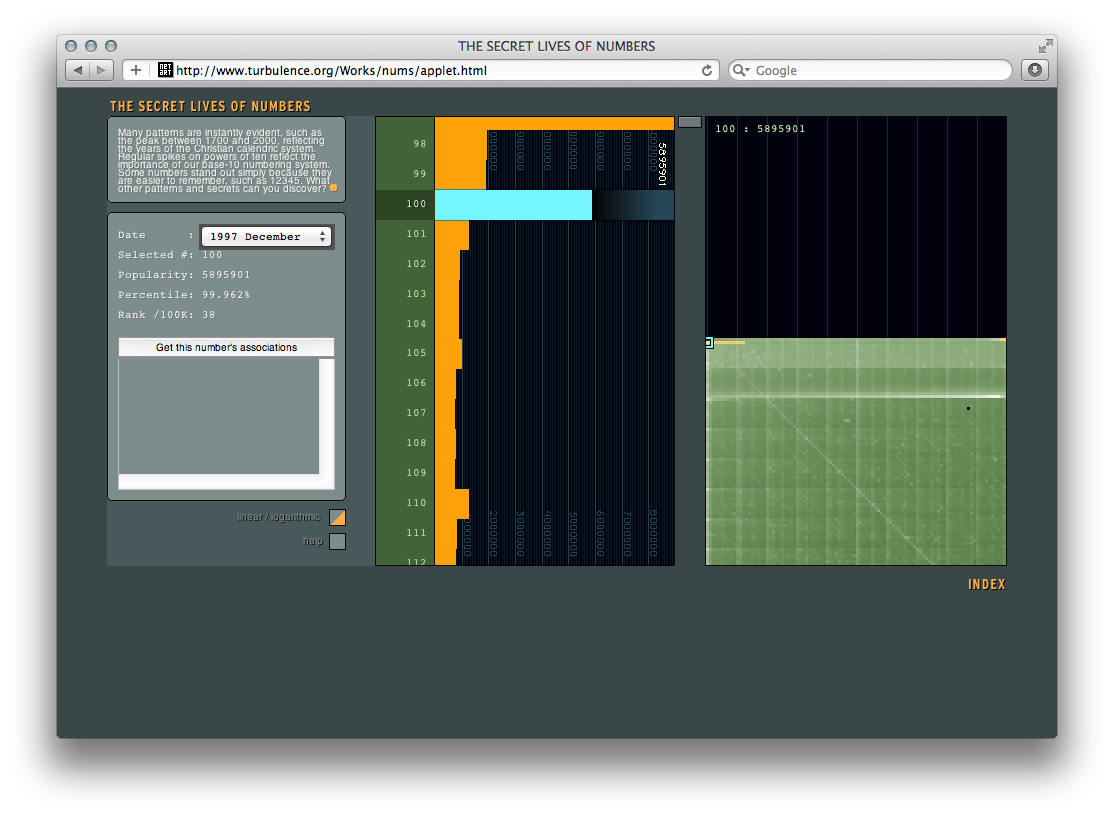
Task: Click the URL address field
Action: point(435,71)
